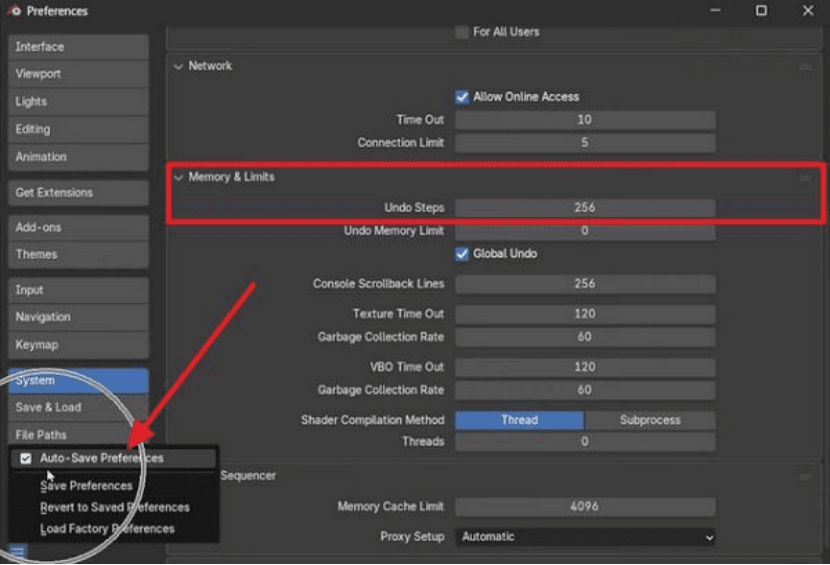
Task: Collapse the Network panel
Action: click(x=178, y=66)
